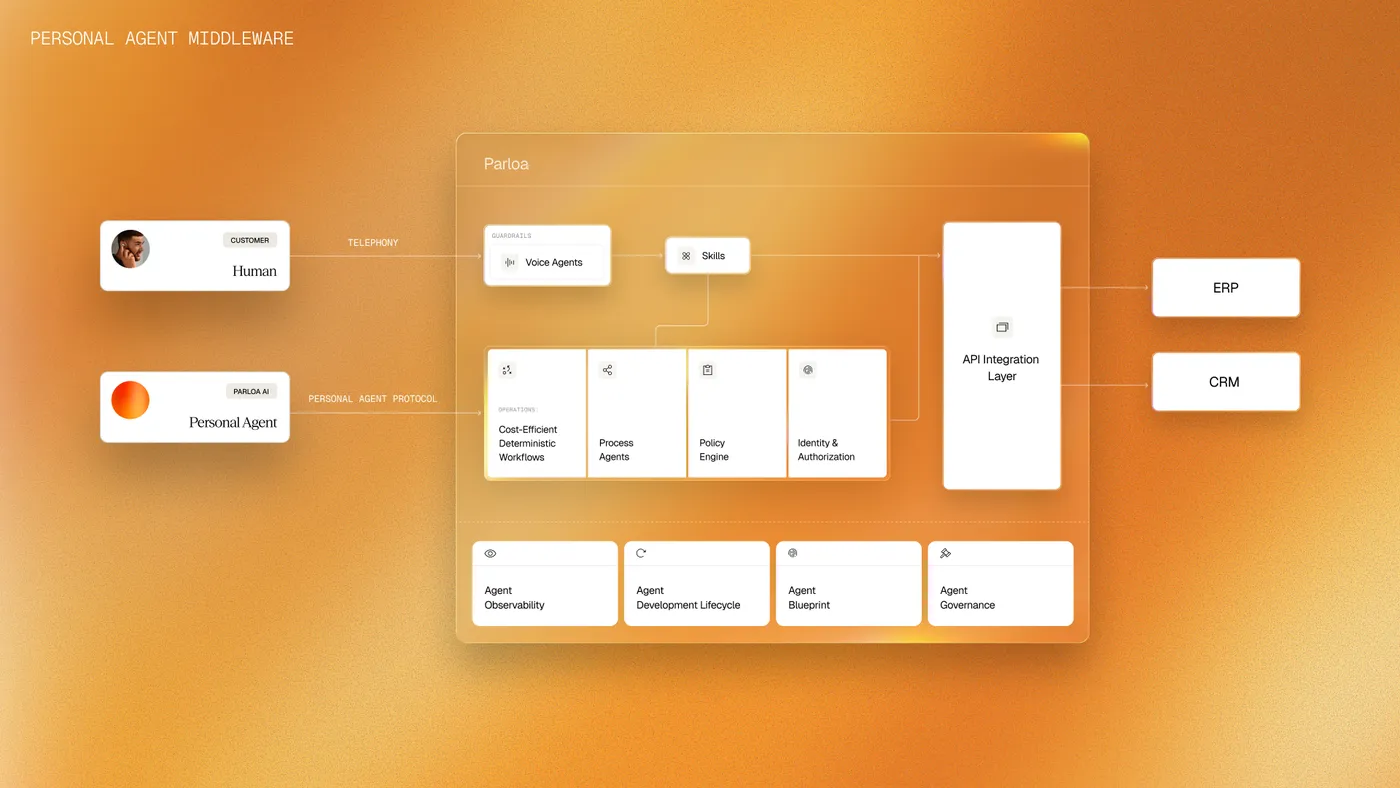This screenshot has height=788, width=1400.
Task: Select the "API Integration Layer" text
Action: tap(1001, 368)
